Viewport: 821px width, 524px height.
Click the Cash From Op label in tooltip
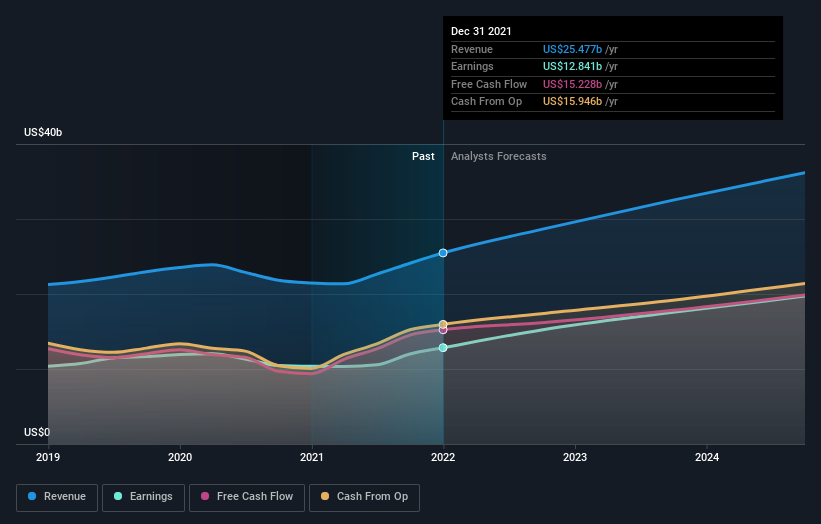(486, 102)
